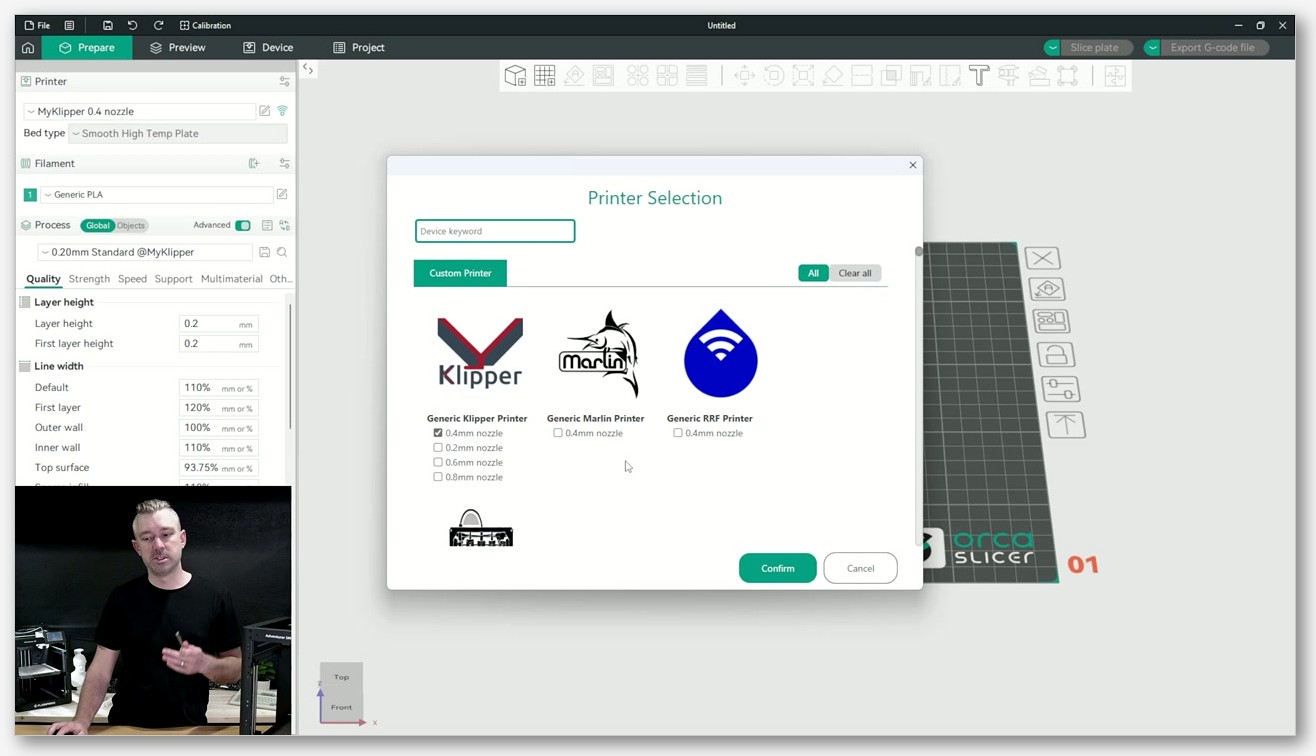Viewport: 1316px width, 756px height.
Task: Click the Add cube object toolbar icon
Action: tap(515, 76)
